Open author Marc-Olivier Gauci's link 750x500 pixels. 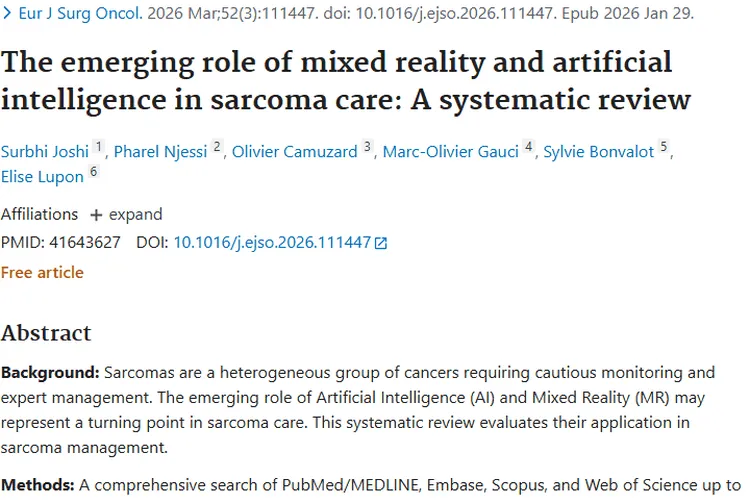(x=450, y=152)
